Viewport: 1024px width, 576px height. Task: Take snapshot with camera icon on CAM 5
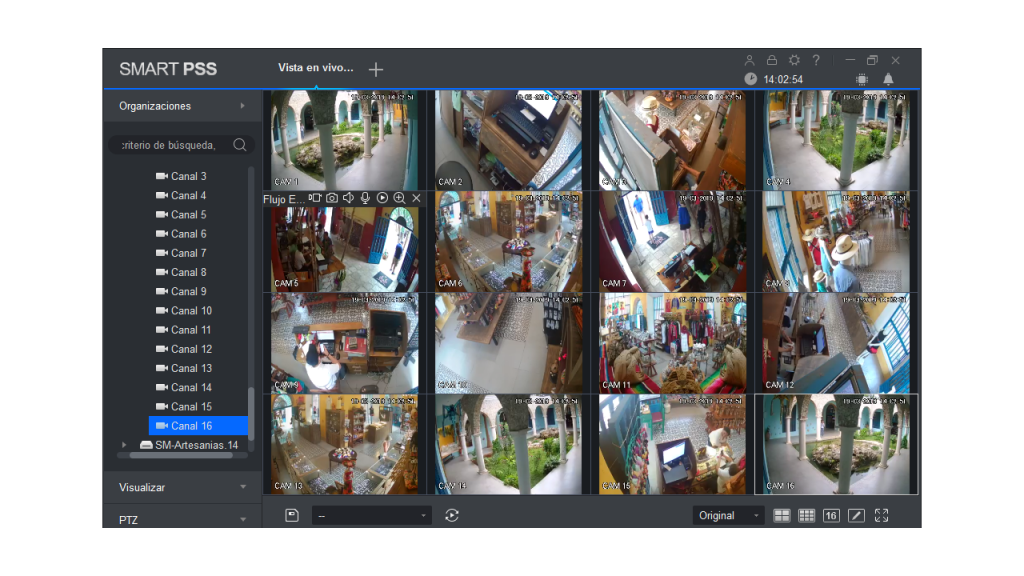332,198
